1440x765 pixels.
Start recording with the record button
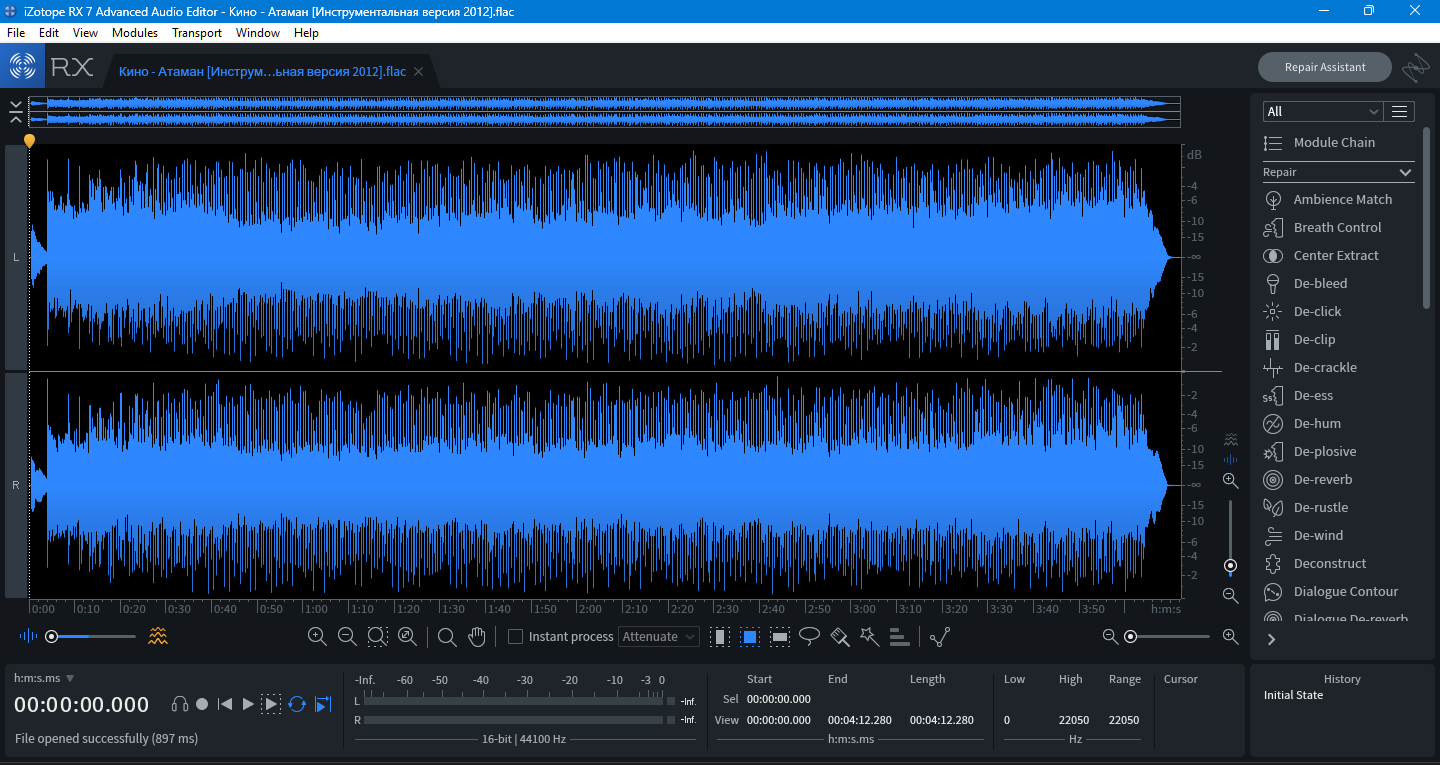tap(202, 704)
